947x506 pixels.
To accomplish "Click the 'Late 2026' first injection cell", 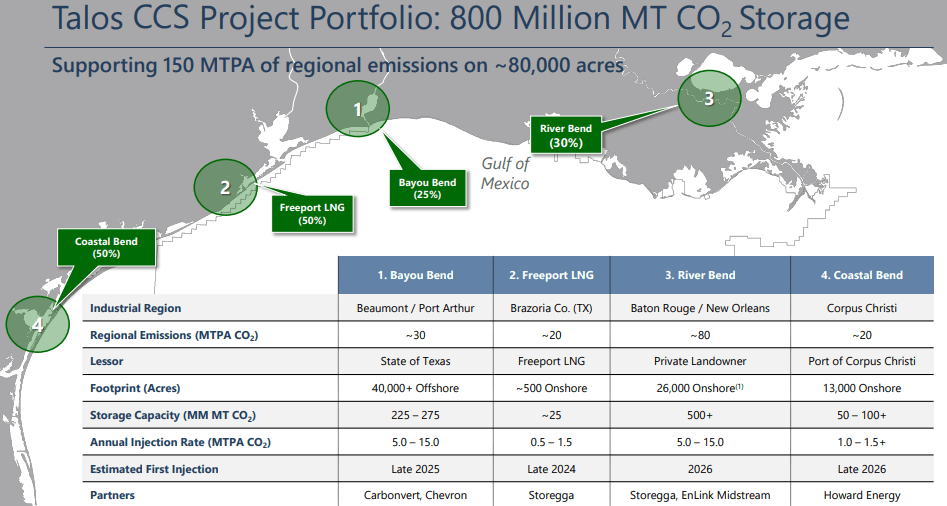I will pyautogui.click(x=862, y=469).
